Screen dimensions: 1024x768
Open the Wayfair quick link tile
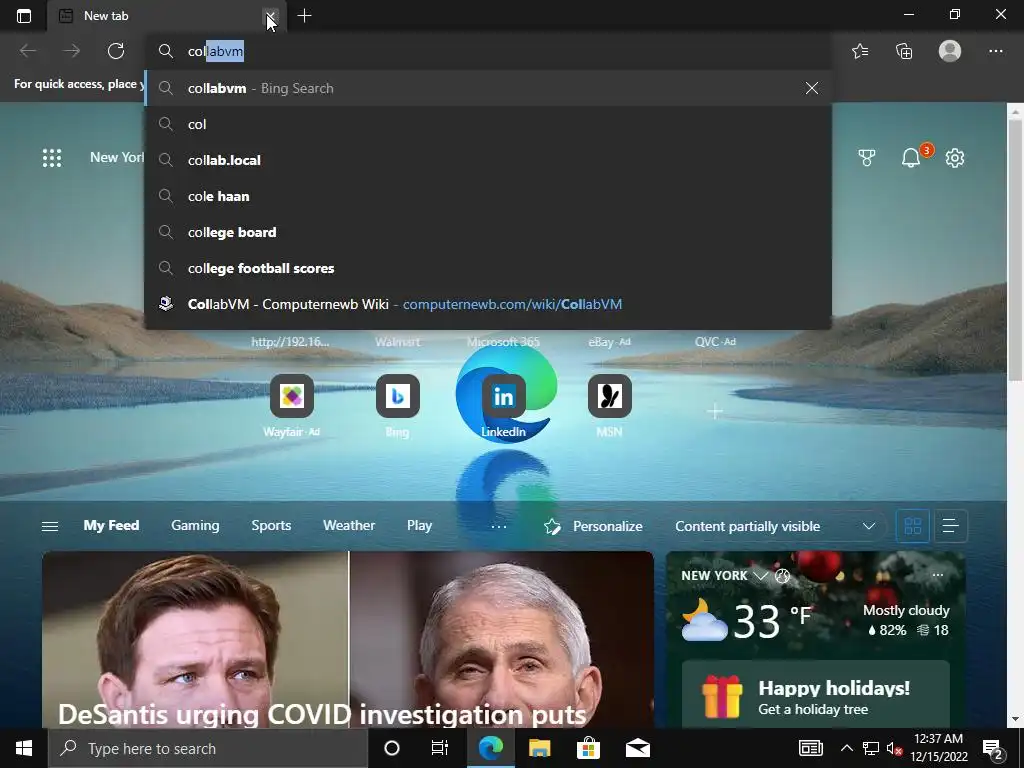click(292, 396)
